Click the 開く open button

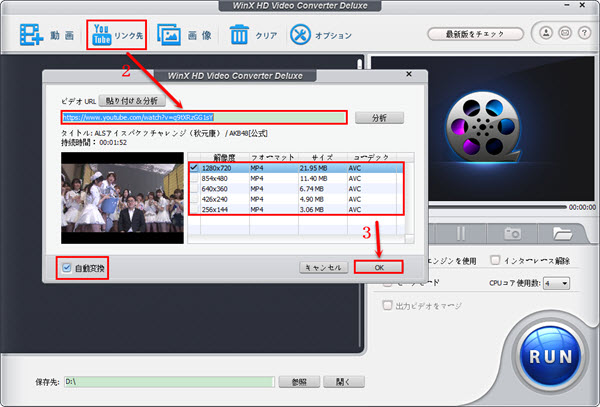tap(344, 381)
